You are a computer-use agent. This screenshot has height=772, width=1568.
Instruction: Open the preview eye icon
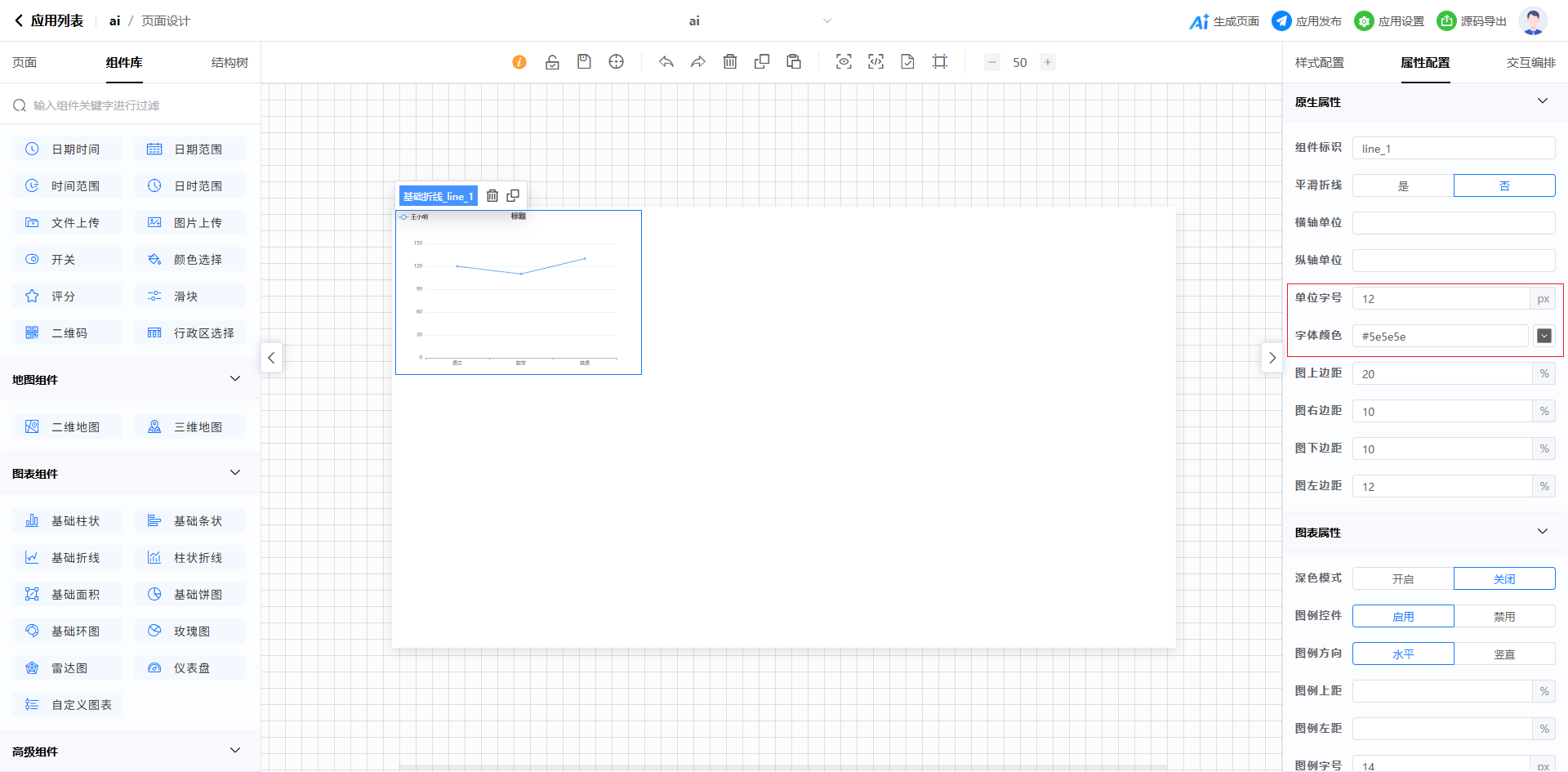tap(844, 62)
